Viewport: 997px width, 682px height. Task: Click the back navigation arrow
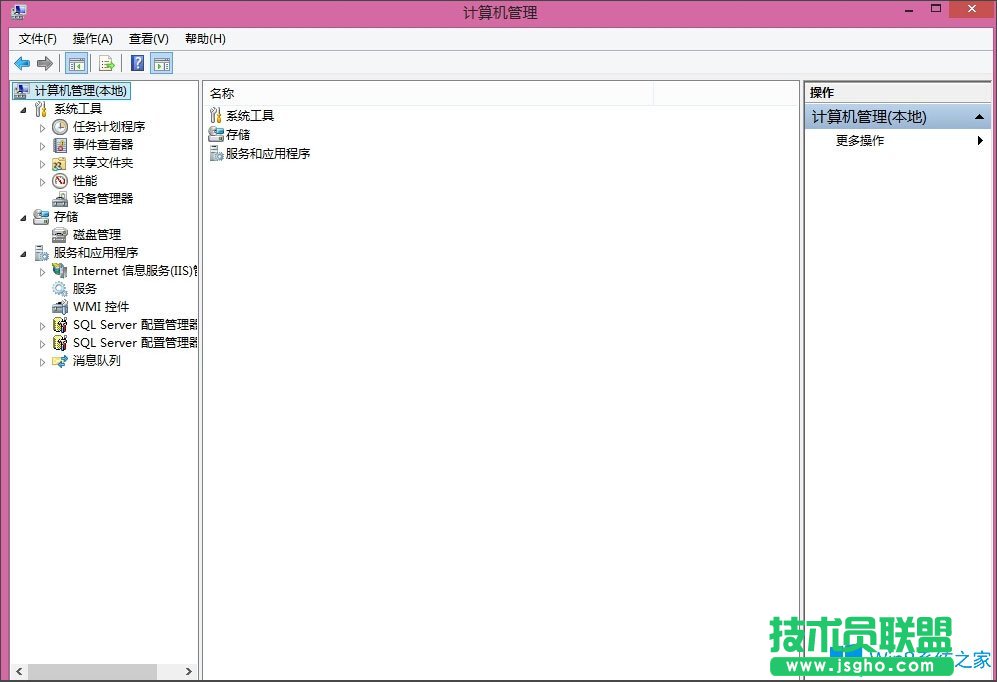(22, 63)
